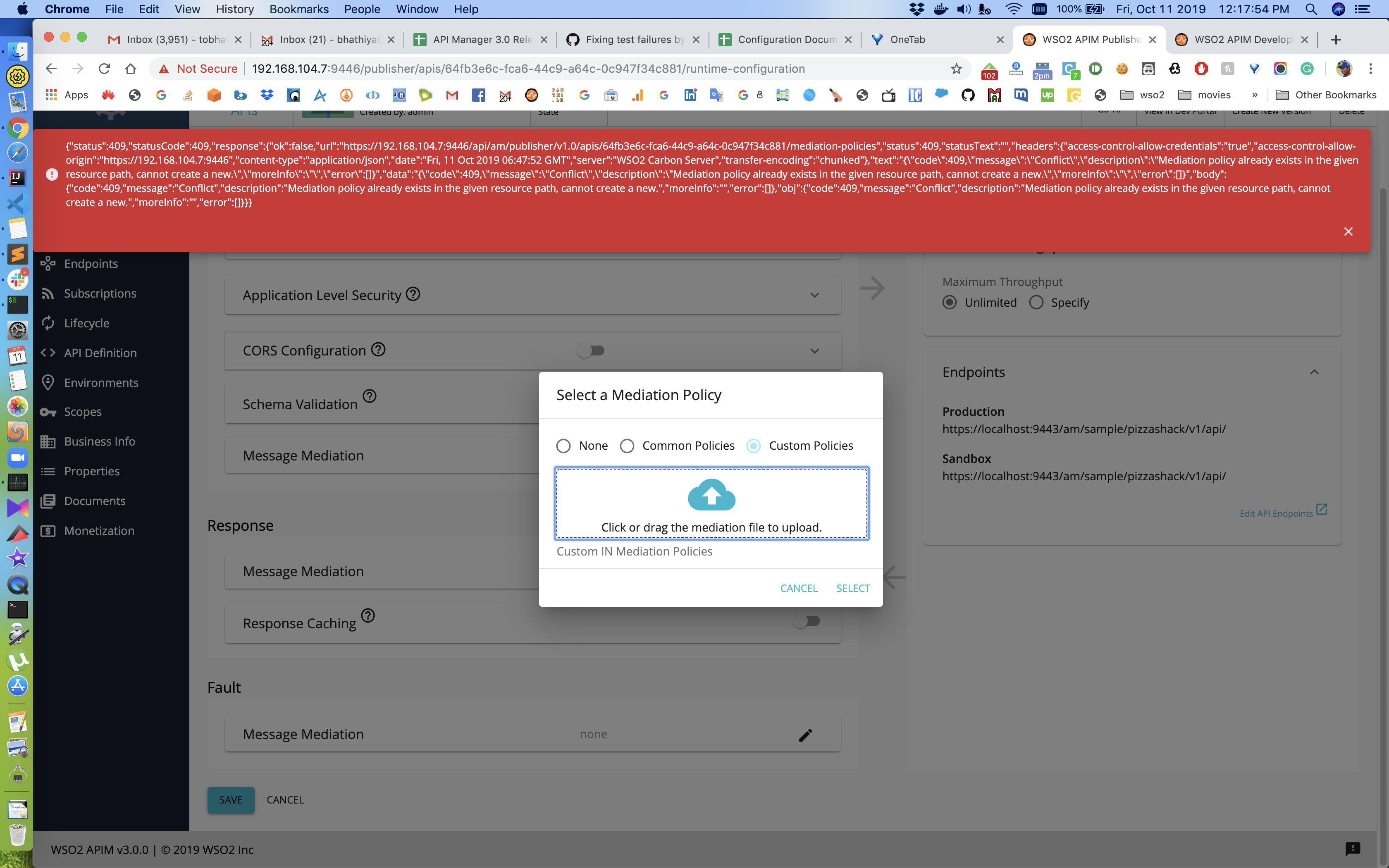Open the Bookmarks menu in the menu bar

tap(298, 9)
